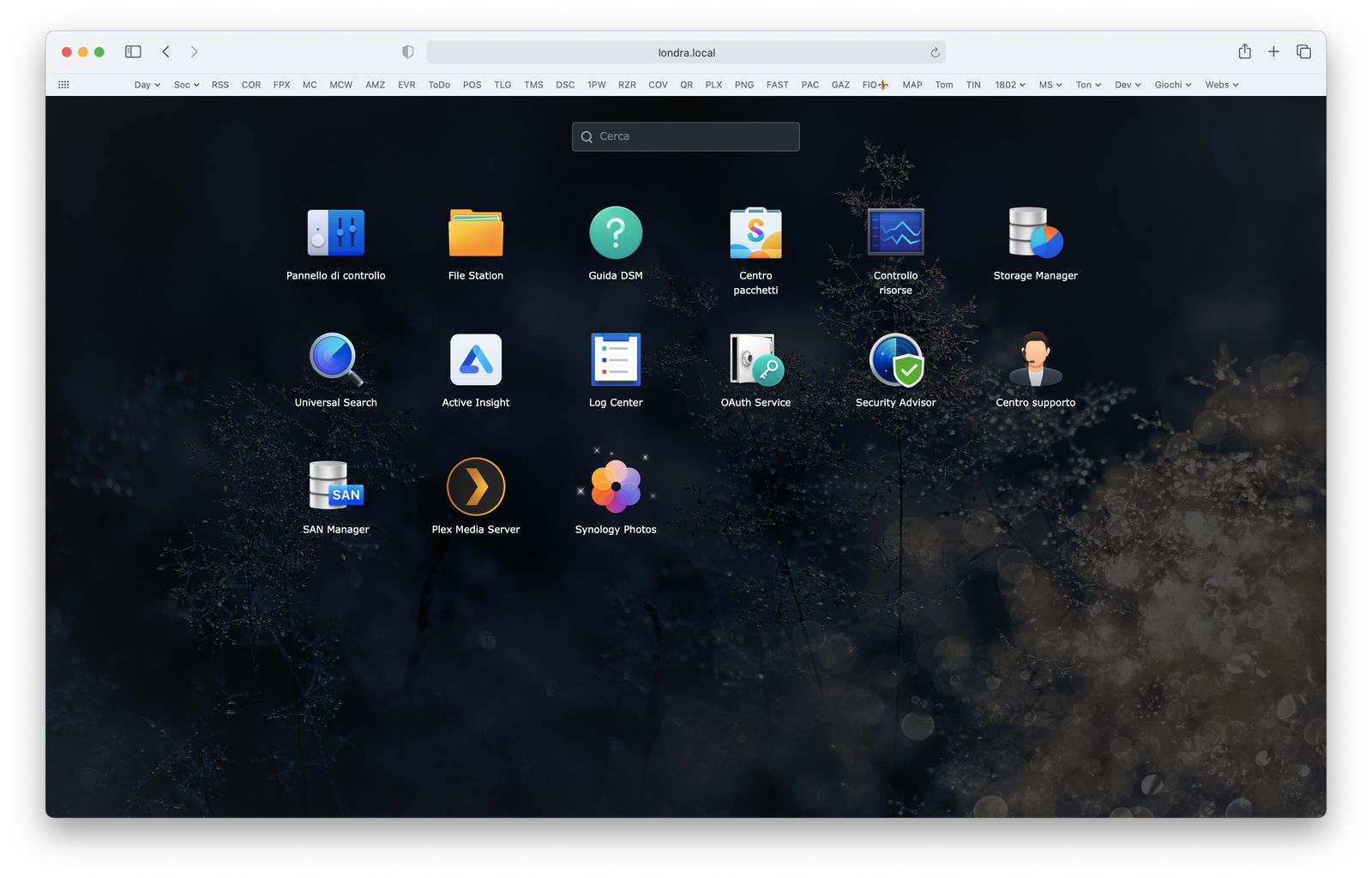The image size is (1372, 878).
Task: Open the DSC bookmark
Action: (x=565, y=85)
